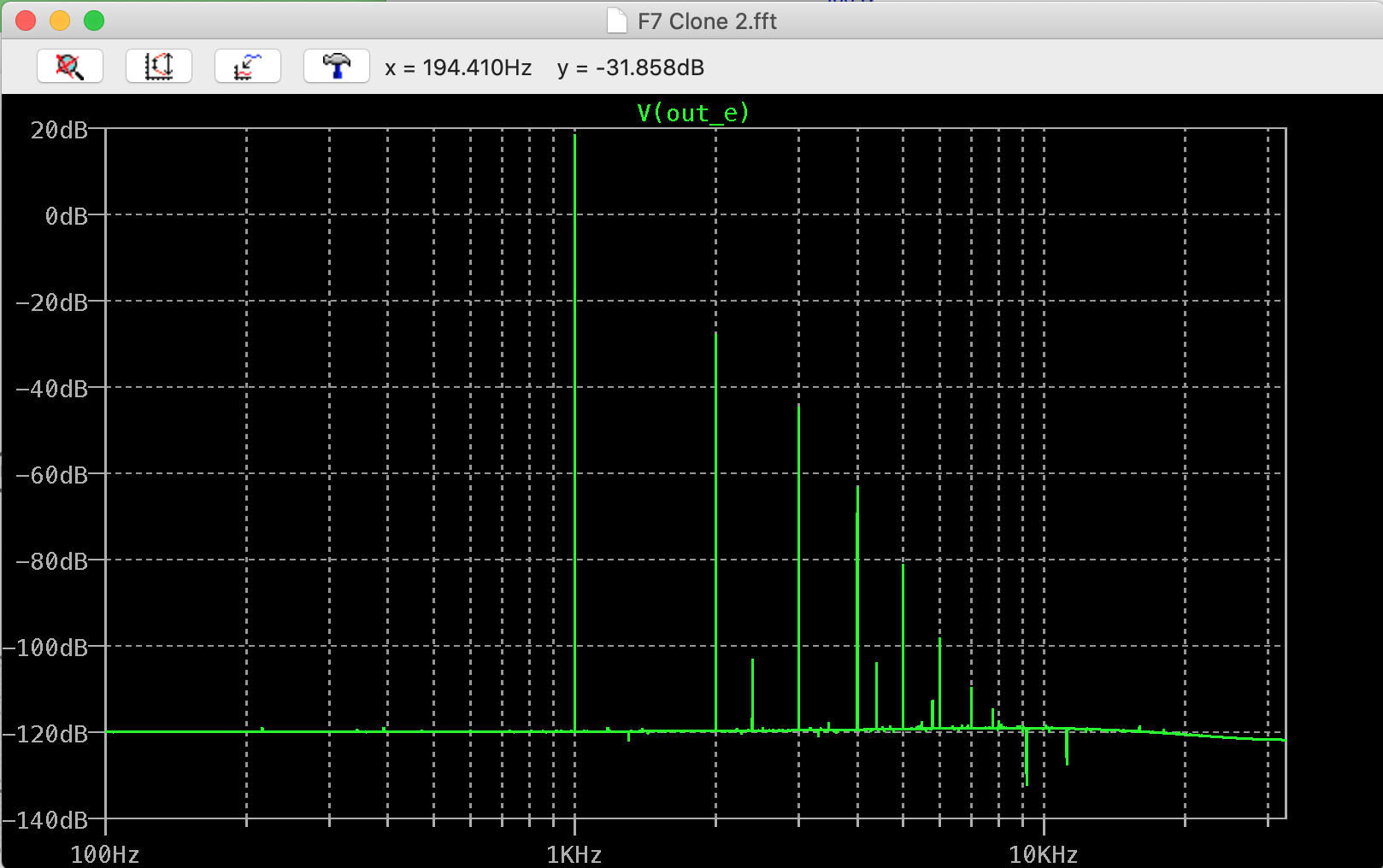Open the pick visible traces icon
Viewport: 1383px width, 868px height.
(248, 66)
